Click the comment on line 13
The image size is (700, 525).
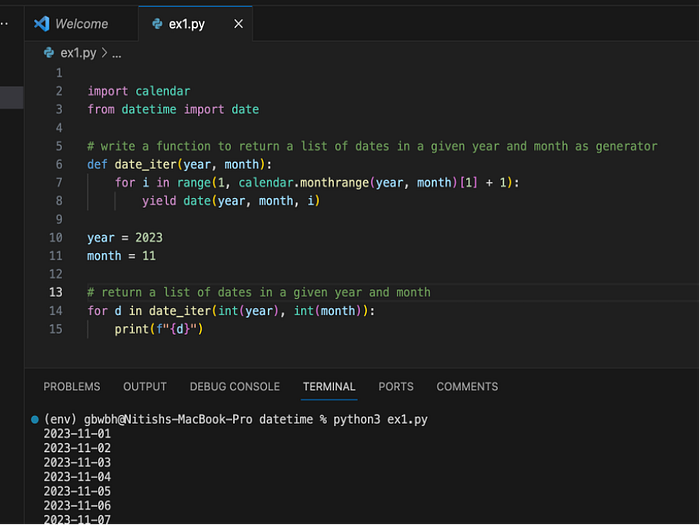[259, 292]
